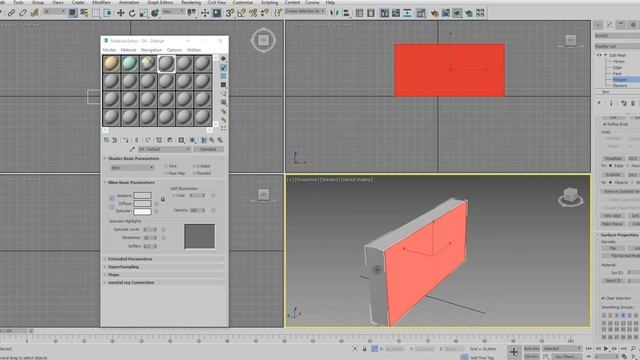Open the Material menu in Material Editor
The height and width of the screenshot is (360, 640).
point(128,50)
